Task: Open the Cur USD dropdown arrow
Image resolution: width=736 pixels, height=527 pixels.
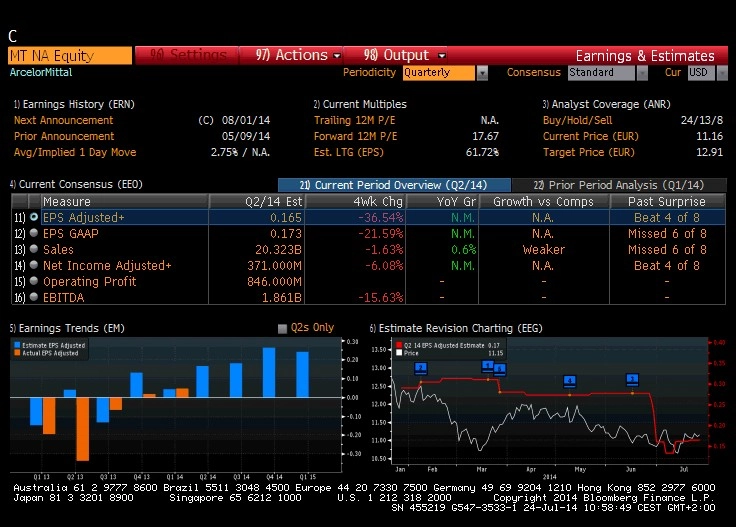Action: pyautogui.click(x=722, y=73)
